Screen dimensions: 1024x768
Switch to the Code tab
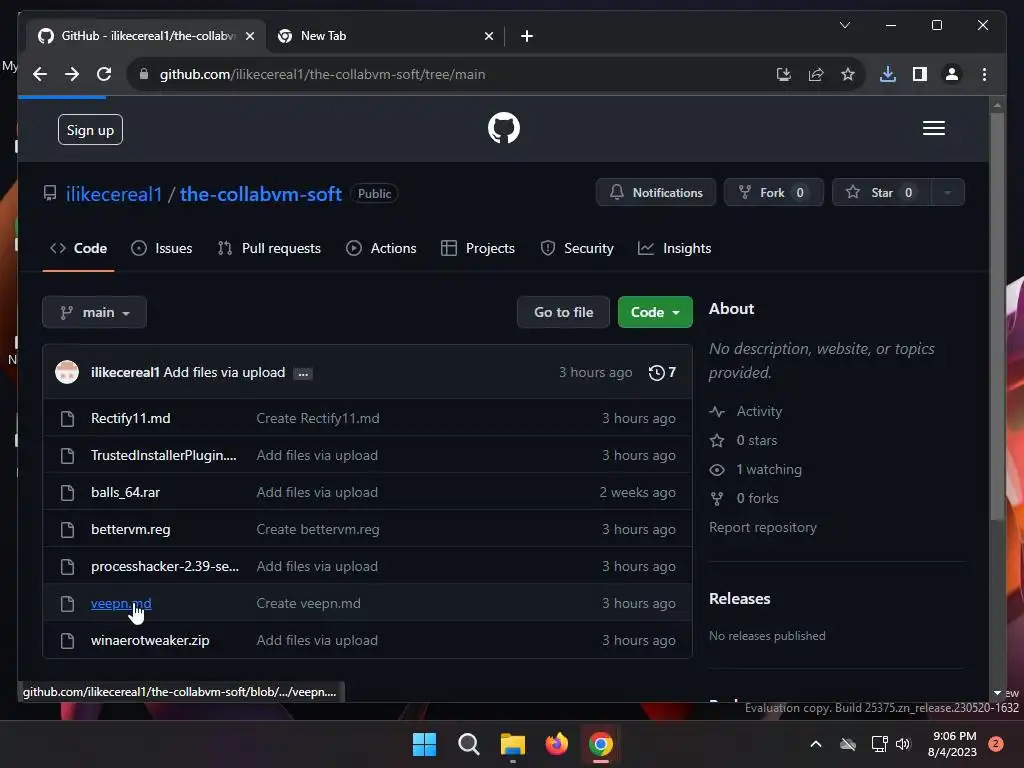(78, 248)
